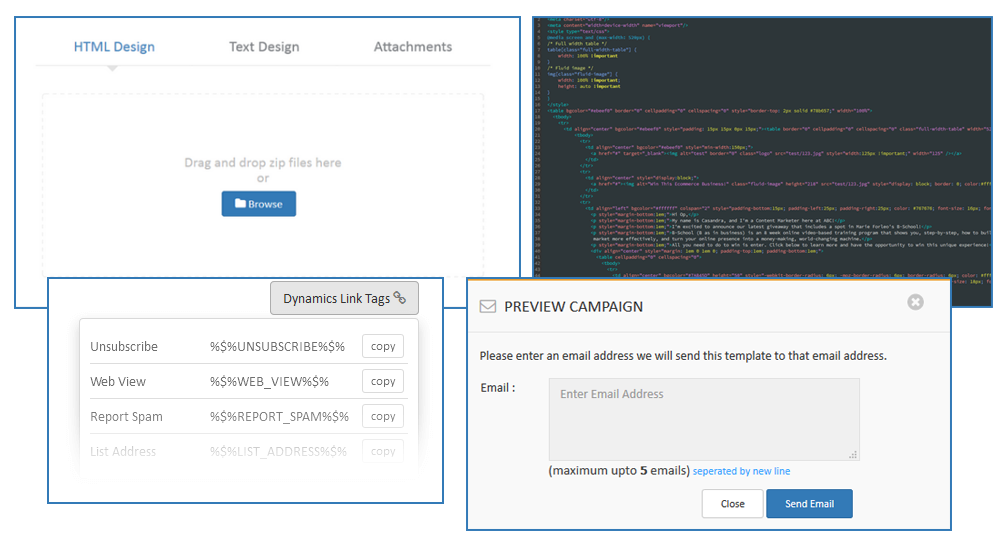Click the link chain icon on Dynamics Link Tags
Viewport: 1000px width, 550px height.
400,297
